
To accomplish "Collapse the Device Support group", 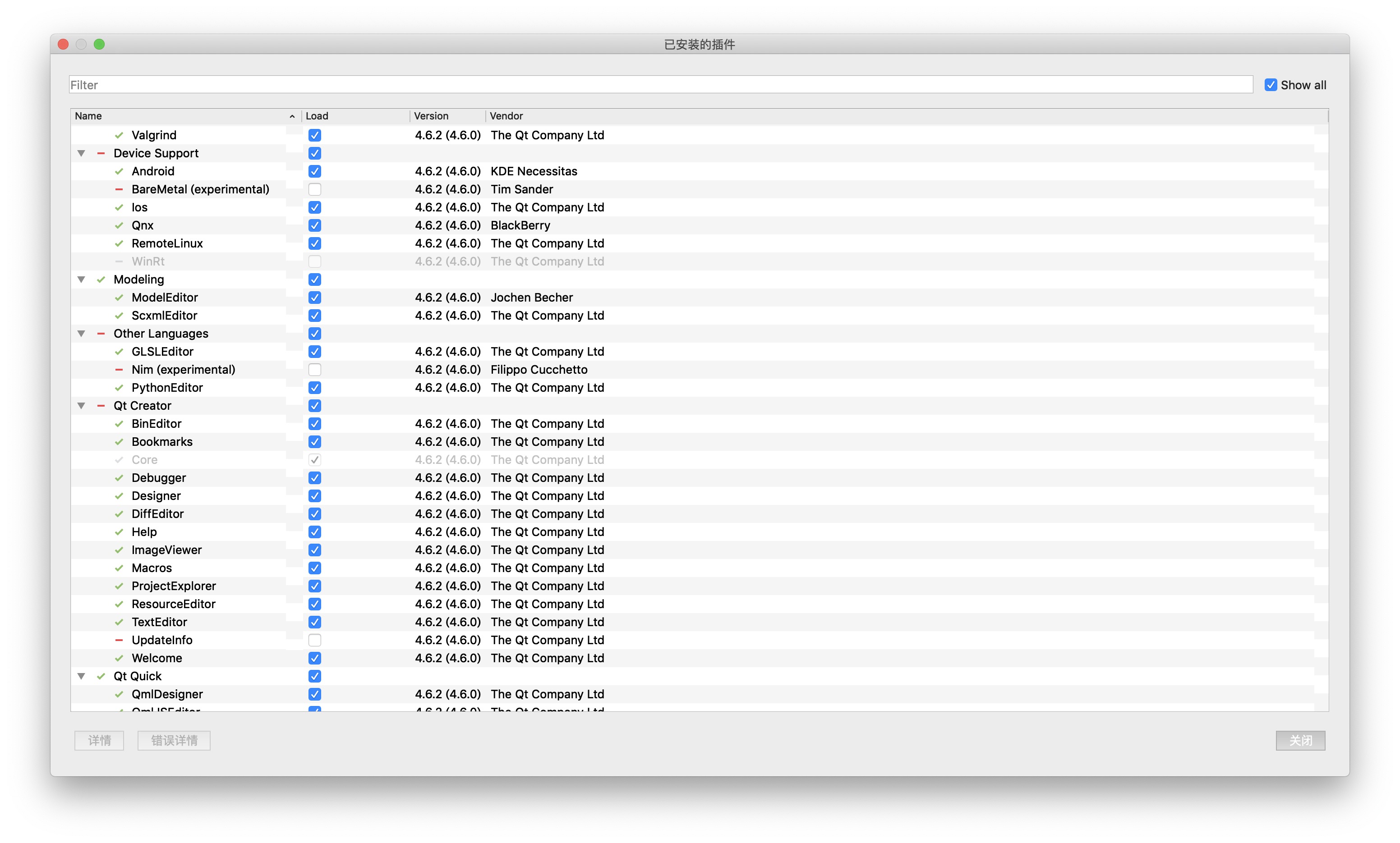I will click(81, 153).
